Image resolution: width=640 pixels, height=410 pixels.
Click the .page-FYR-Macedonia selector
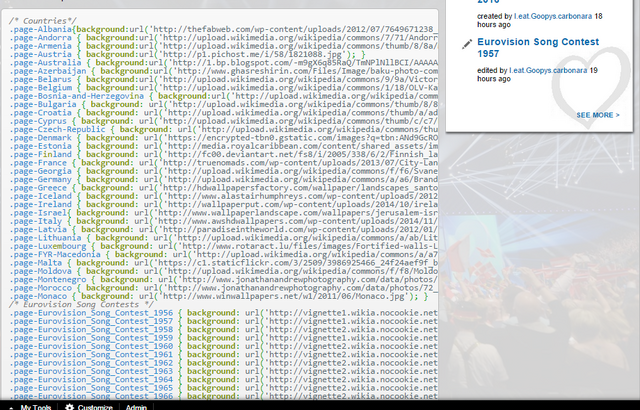(x=55, y=255)
